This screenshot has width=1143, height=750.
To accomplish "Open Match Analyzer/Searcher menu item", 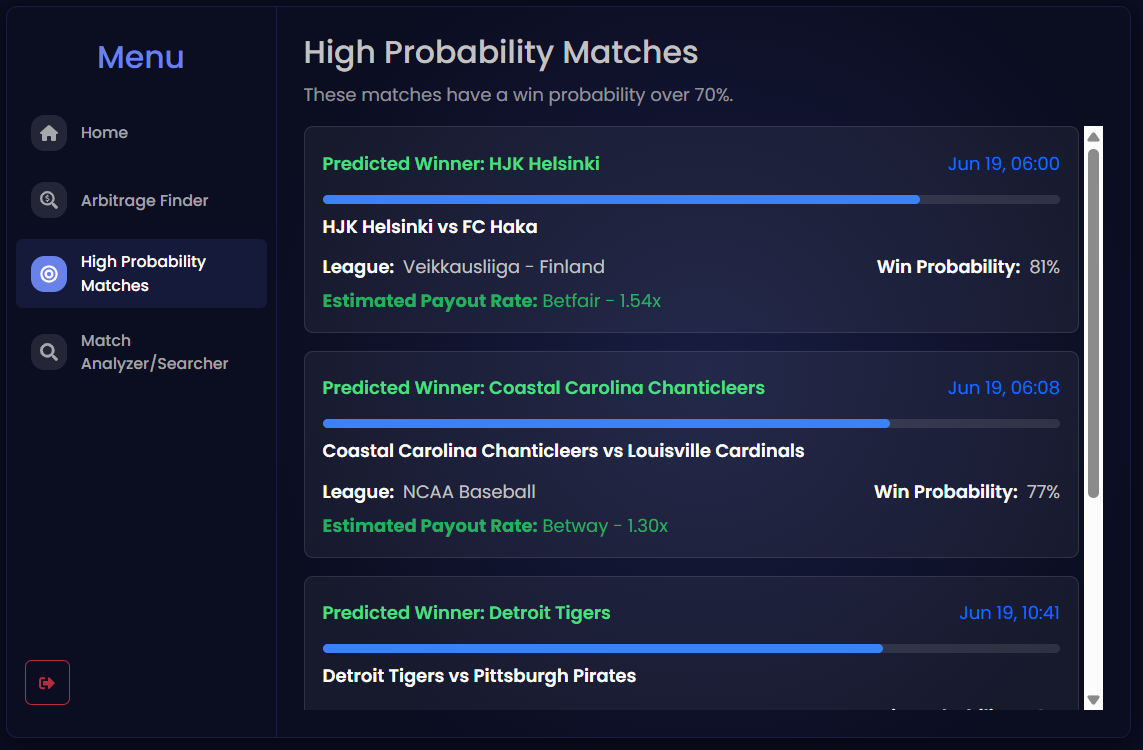I will click(141, 352).
